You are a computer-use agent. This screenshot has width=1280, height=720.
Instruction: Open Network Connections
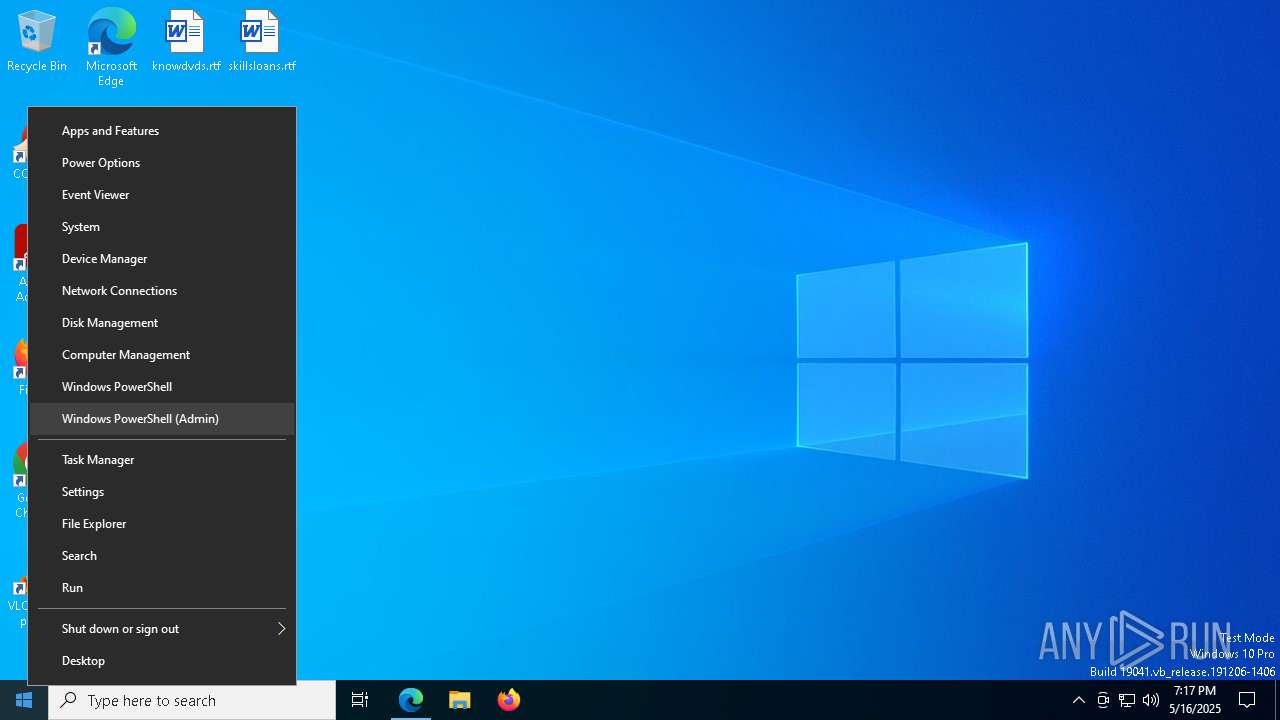(162, 291)
